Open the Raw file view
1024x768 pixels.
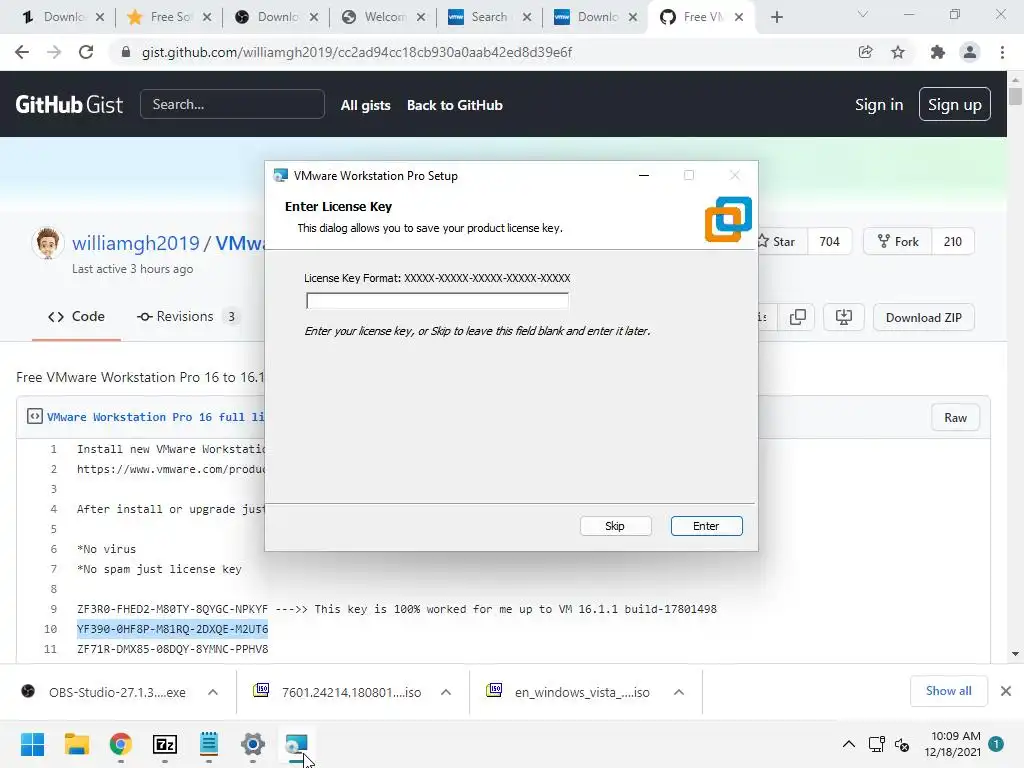click(955, 418)
